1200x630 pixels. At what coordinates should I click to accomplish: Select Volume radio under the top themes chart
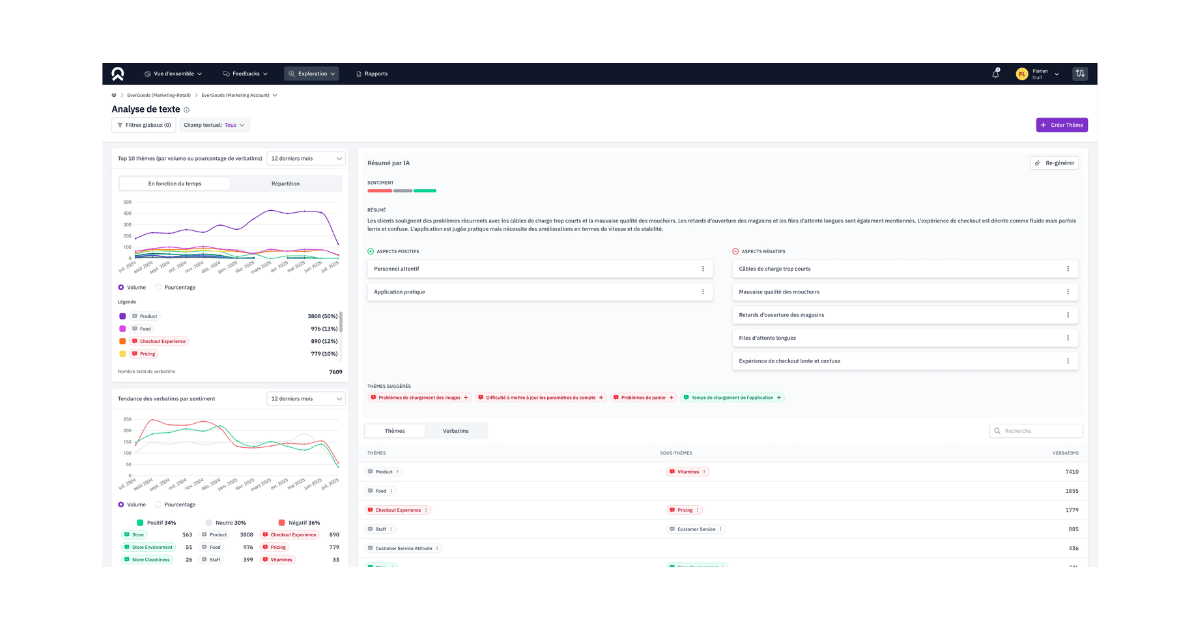(x=121, y=287)
